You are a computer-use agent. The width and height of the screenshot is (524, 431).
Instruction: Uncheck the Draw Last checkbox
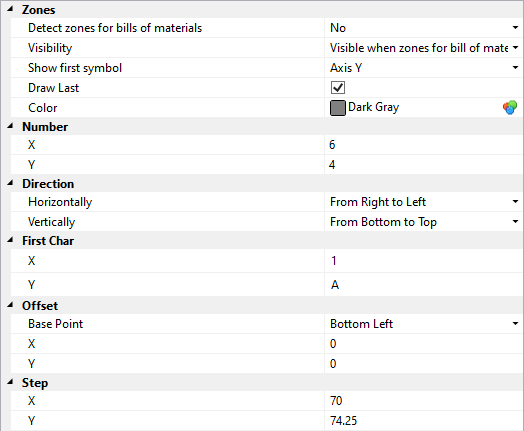click(338, 88)
